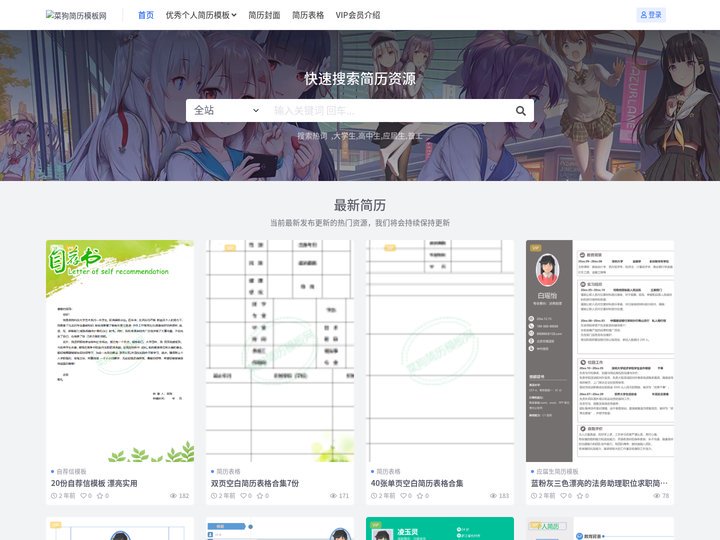Click the 自荐信模板 category link

pyautogui.click(x=71, y=472)
